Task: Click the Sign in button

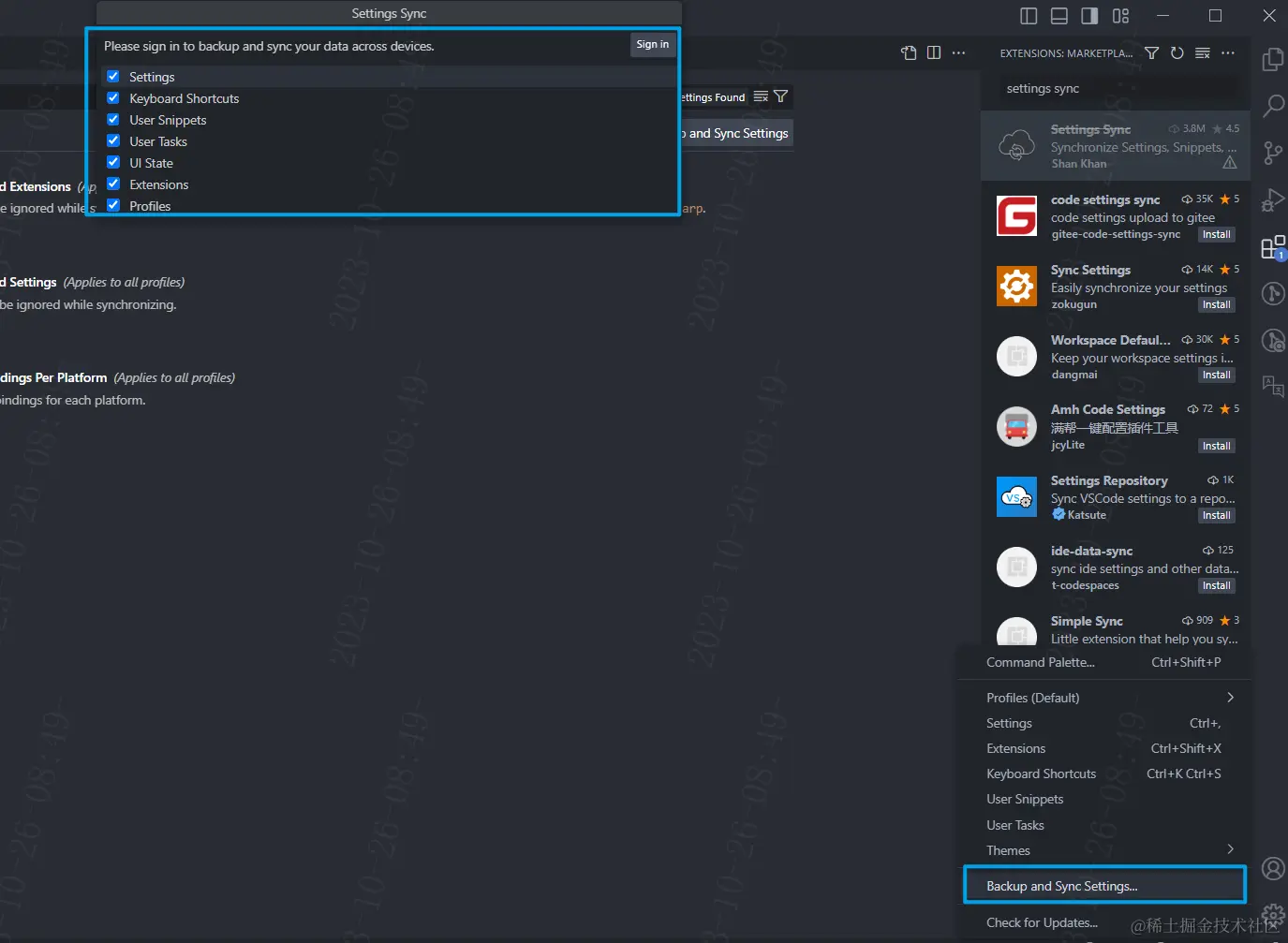Action: click(x=653, y=44)
